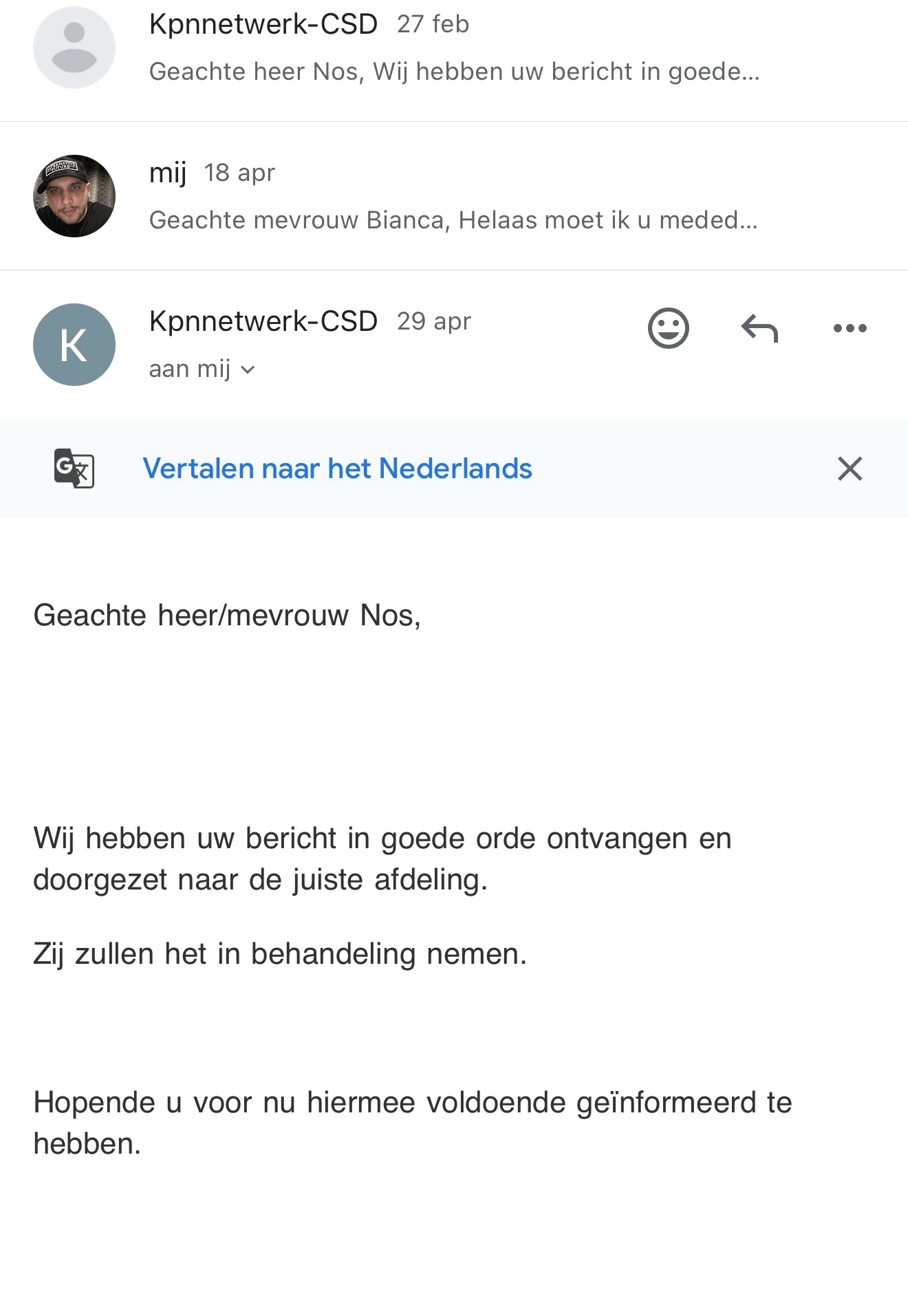Click the paragraph starting with 'Hopende u voor nu'
Screen dimensions: 908x1316
tap(413, 1123)
